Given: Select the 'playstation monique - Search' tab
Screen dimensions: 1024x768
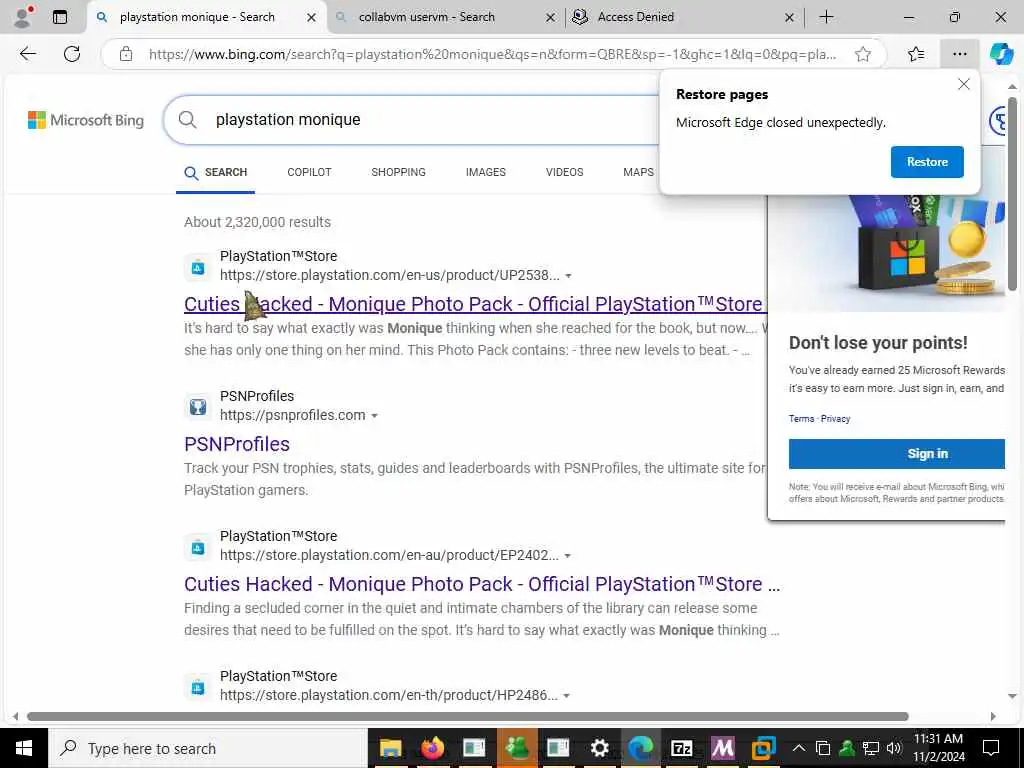Looking at the screenshot, I should point(197,17).
